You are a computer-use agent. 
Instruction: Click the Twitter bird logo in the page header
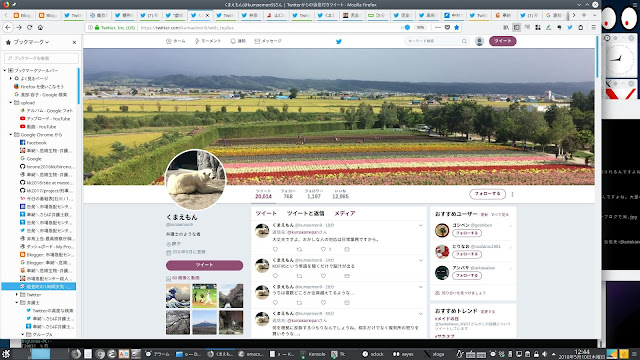(339, 41)
